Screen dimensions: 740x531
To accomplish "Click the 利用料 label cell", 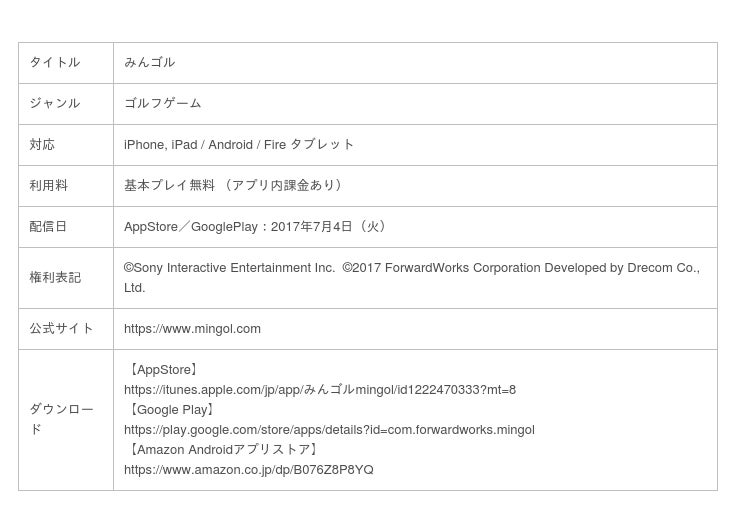I will pyautogui.click(x=49, y=186).
